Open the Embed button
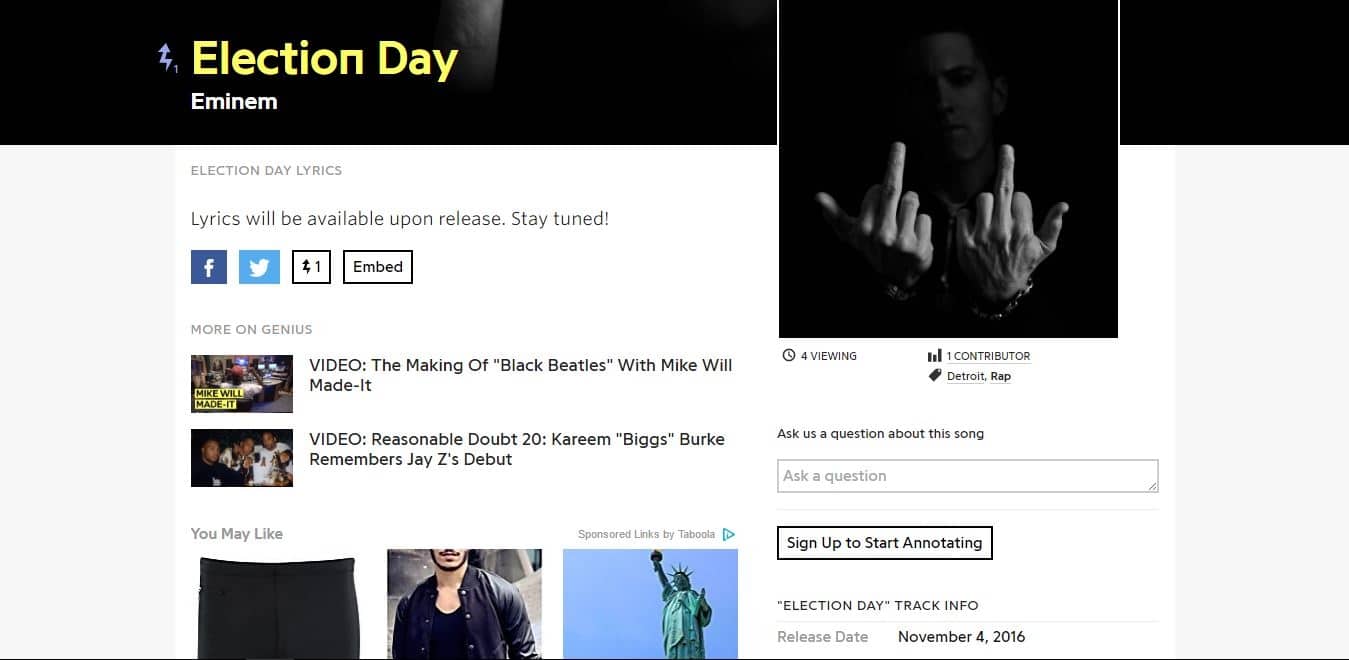1349x660 pixels. tap(378, 267)
